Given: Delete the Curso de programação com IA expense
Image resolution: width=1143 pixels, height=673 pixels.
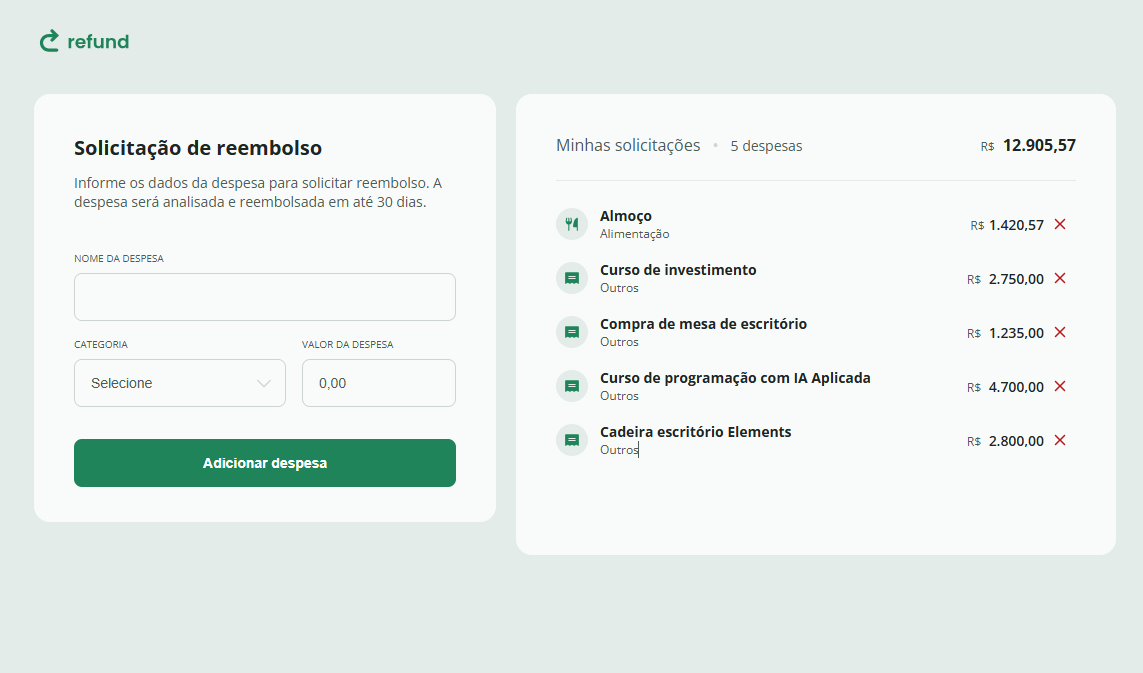Looking at the screenshot, I should [1060, 386].
